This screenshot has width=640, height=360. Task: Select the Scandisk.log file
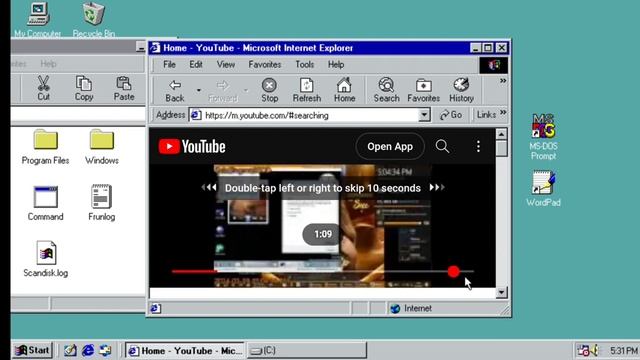point(45,259)
